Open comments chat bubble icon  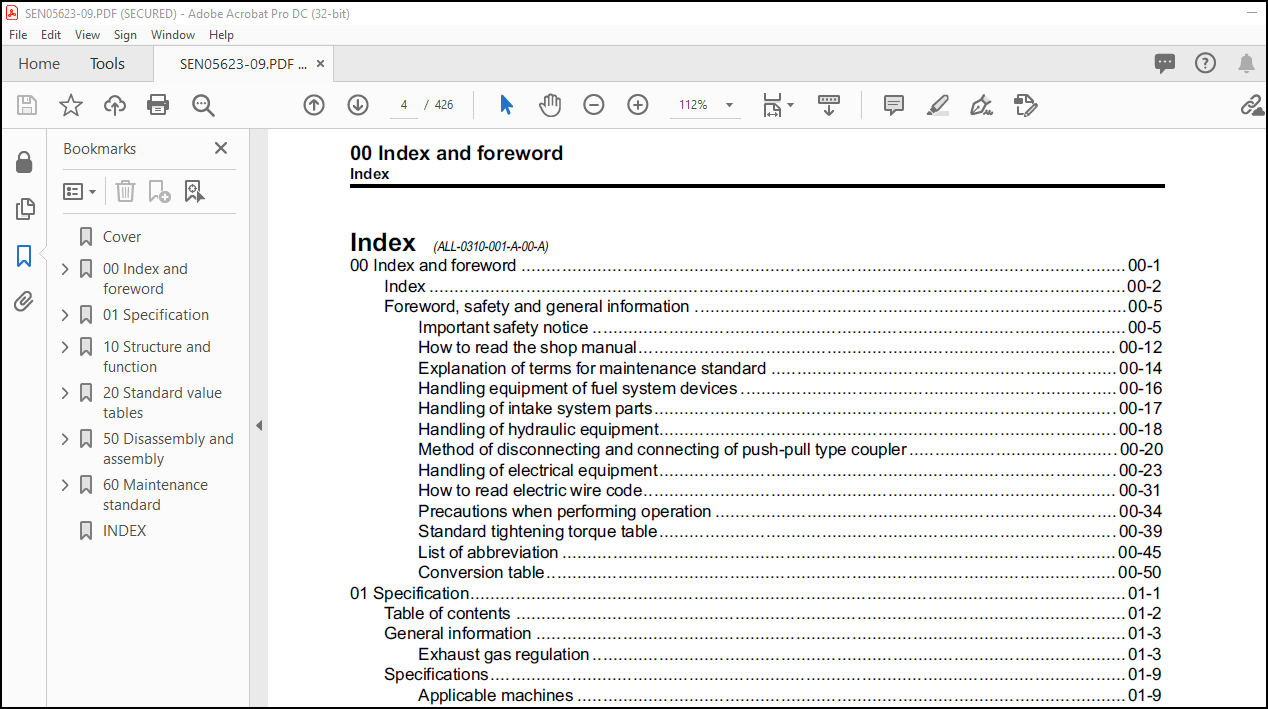[x=1165, y=63]
